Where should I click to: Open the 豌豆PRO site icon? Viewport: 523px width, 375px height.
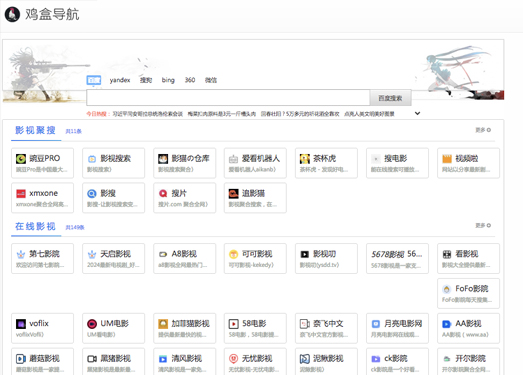21,159
